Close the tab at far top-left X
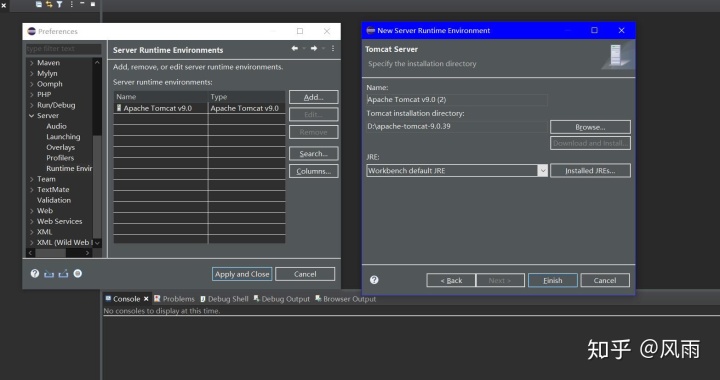 coord(4,6)
